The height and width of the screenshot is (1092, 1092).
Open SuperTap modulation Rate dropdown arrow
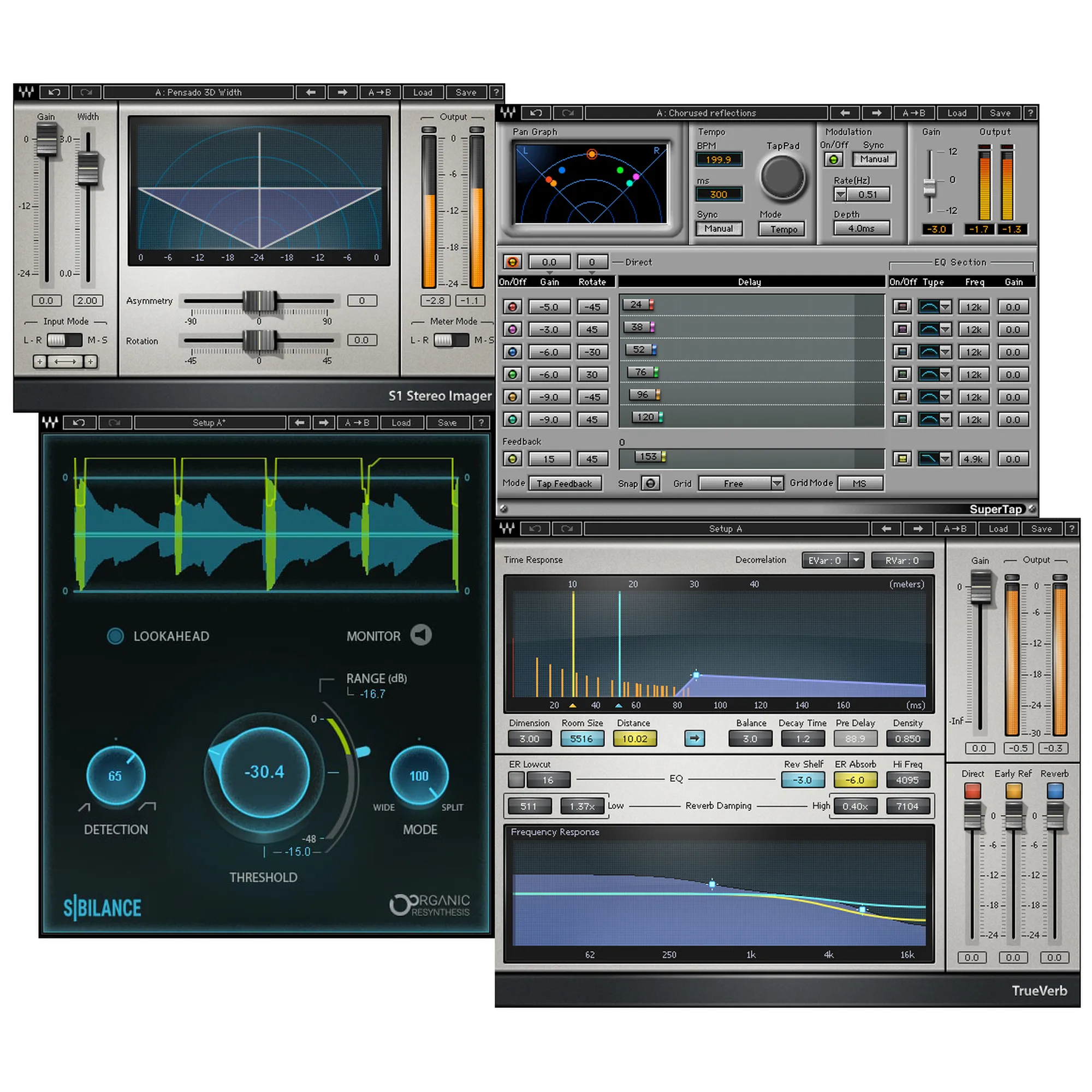(x=840, y=194)
